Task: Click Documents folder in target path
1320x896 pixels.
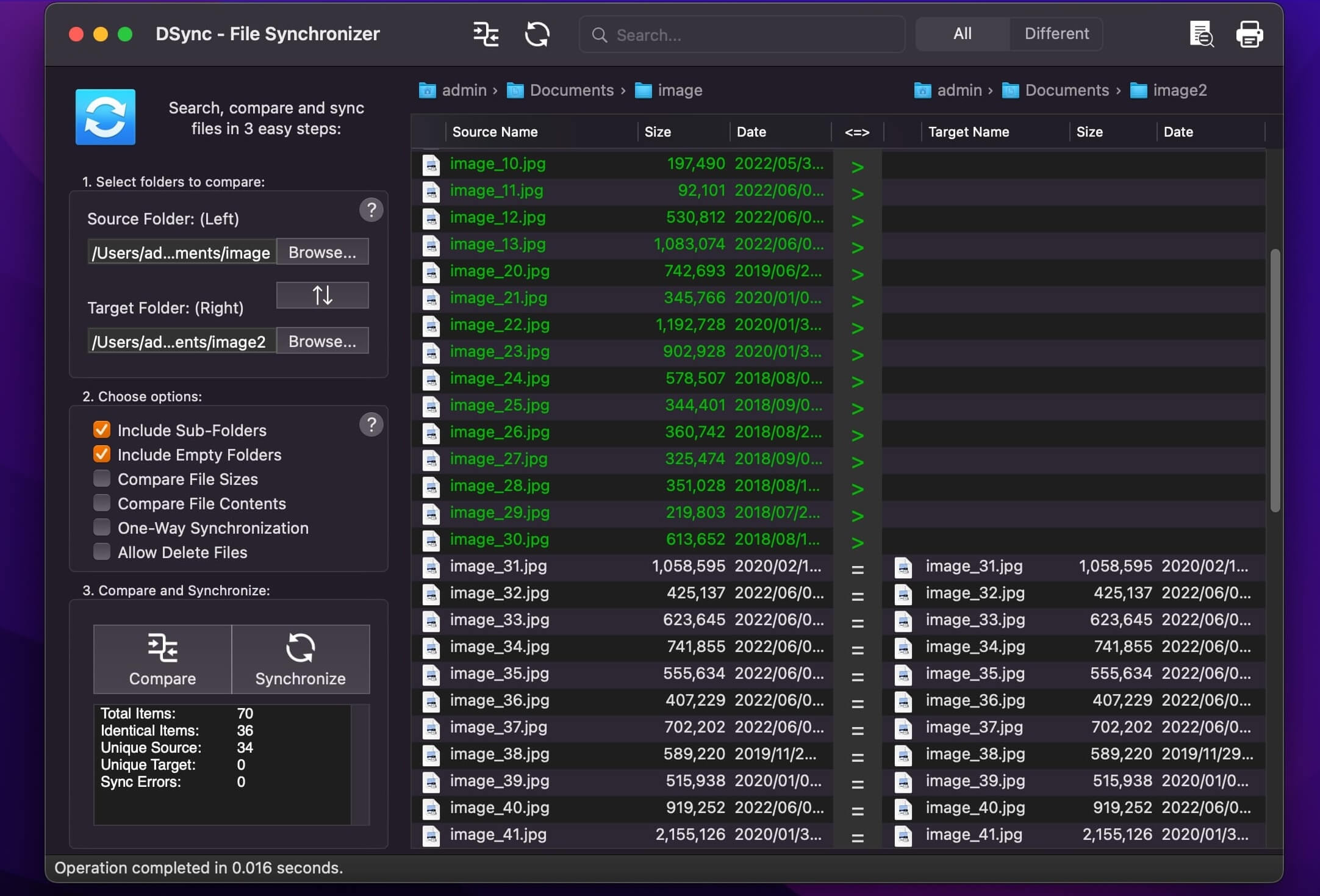Action: [1056, 90]
